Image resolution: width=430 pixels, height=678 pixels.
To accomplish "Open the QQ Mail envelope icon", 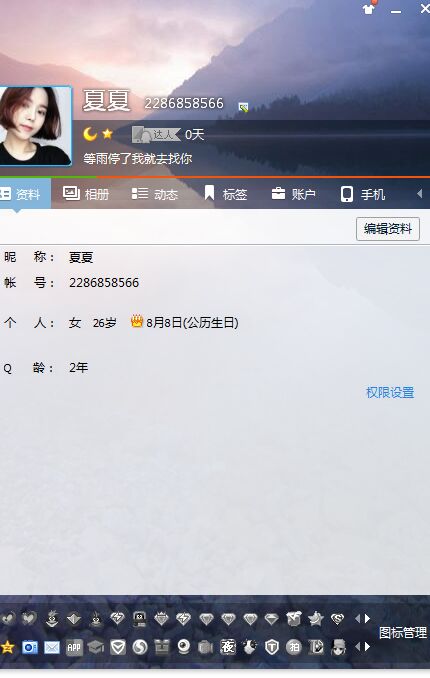I will coord(52,647).
